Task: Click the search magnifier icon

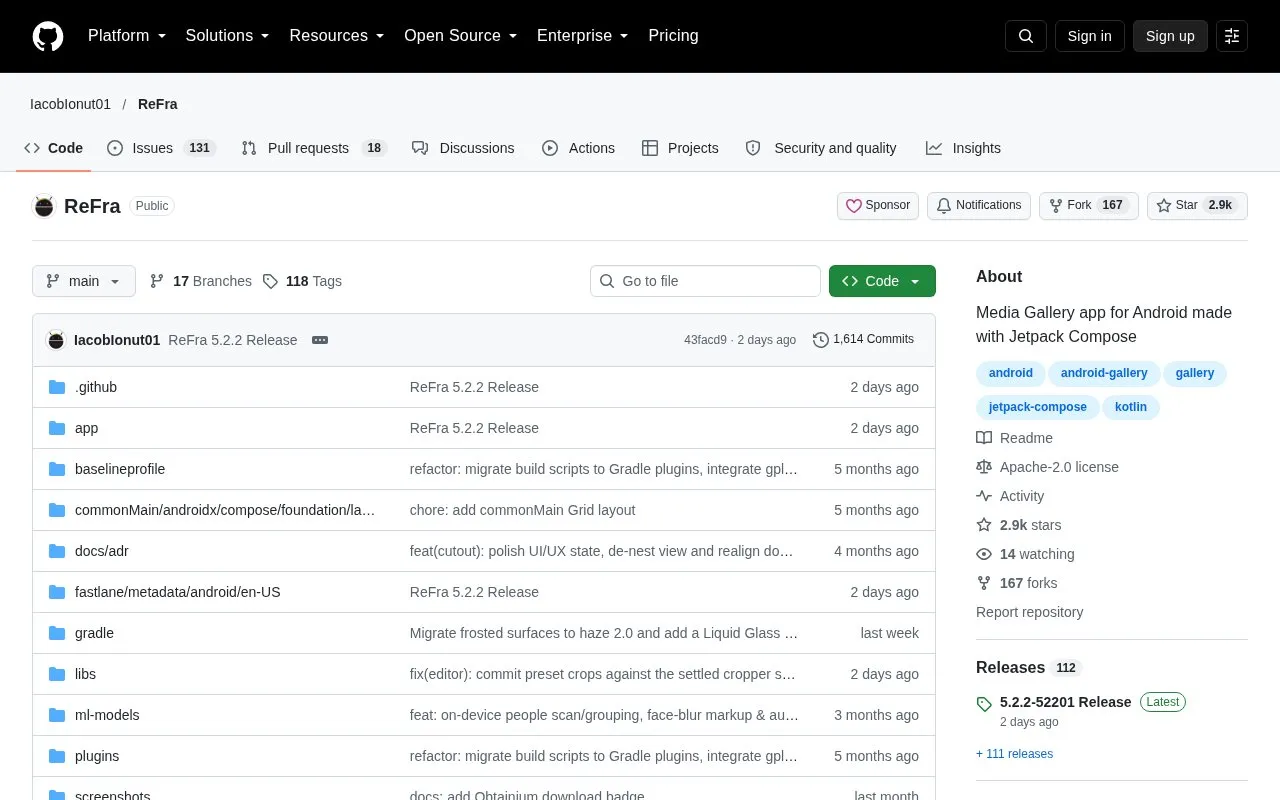Action: [1026, 36]
